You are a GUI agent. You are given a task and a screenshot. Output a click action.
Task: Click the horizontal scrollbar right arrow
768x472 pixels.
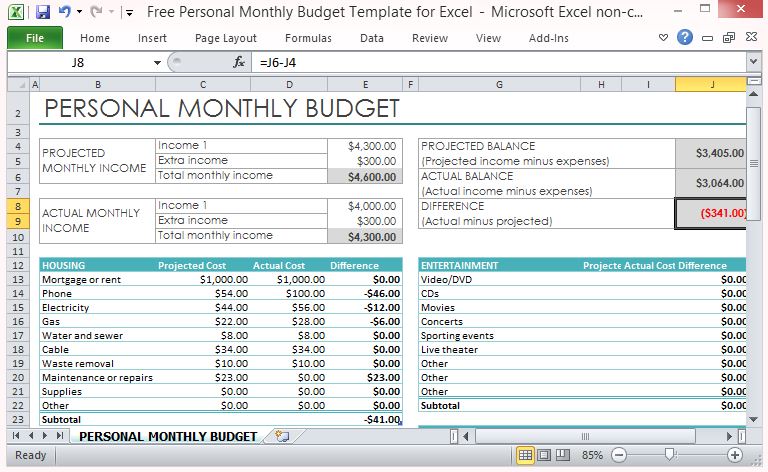(x=729, y=436)
